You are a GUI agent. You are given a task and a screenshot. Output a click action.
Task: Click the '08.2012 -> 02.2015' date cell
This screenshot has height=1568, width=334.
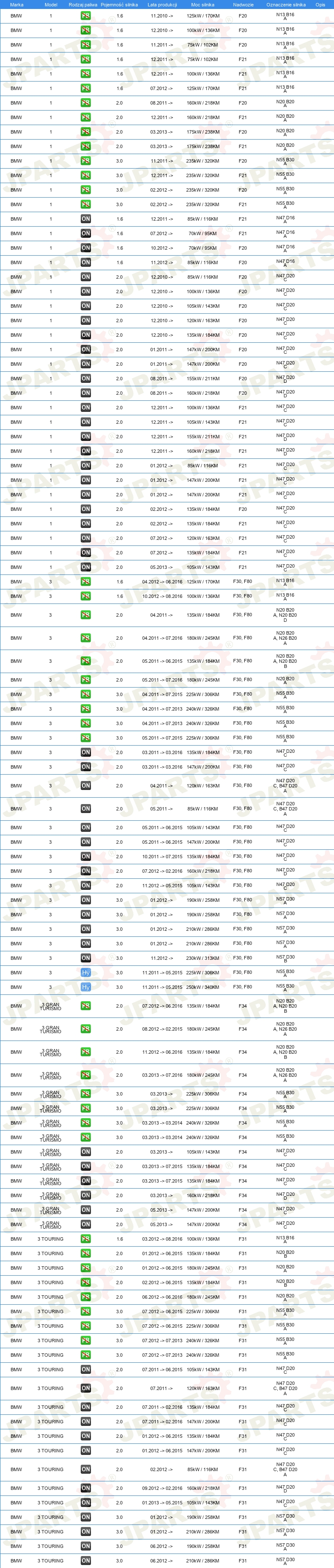pos(162,1029)
